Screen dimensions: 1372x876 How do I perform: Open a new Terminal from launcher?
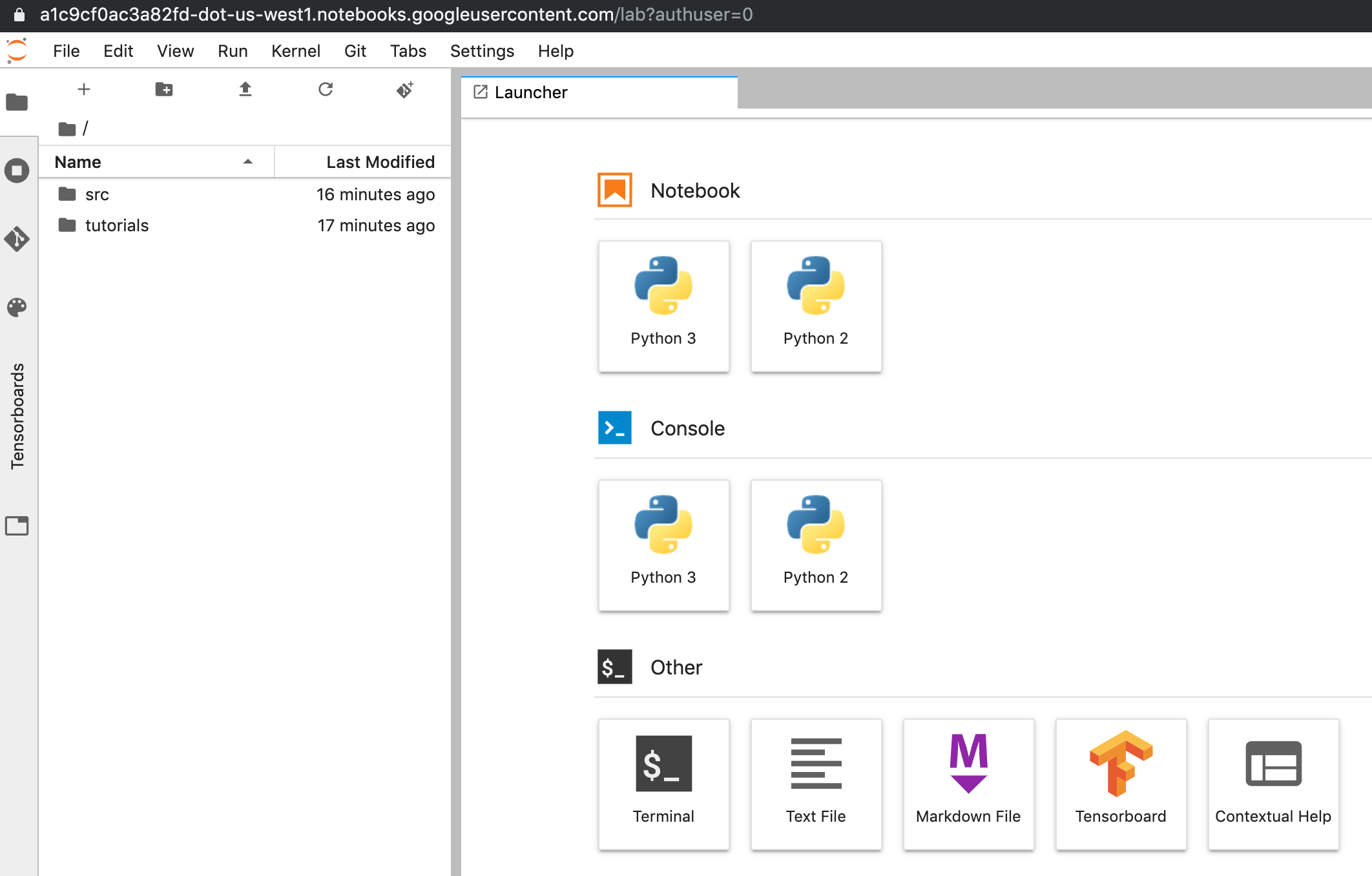(663, 784)
